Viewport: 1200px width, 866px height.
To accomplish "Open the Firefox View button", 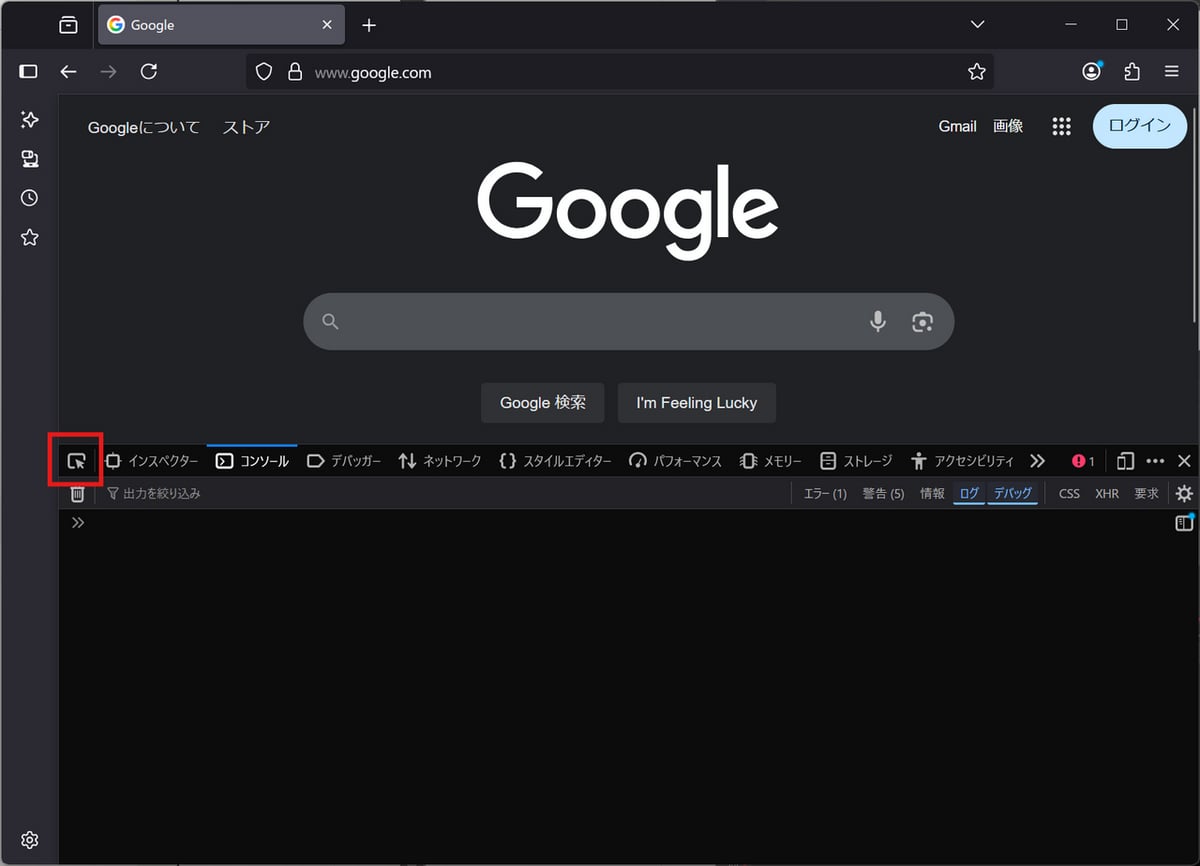I will [x=68, y=25].
